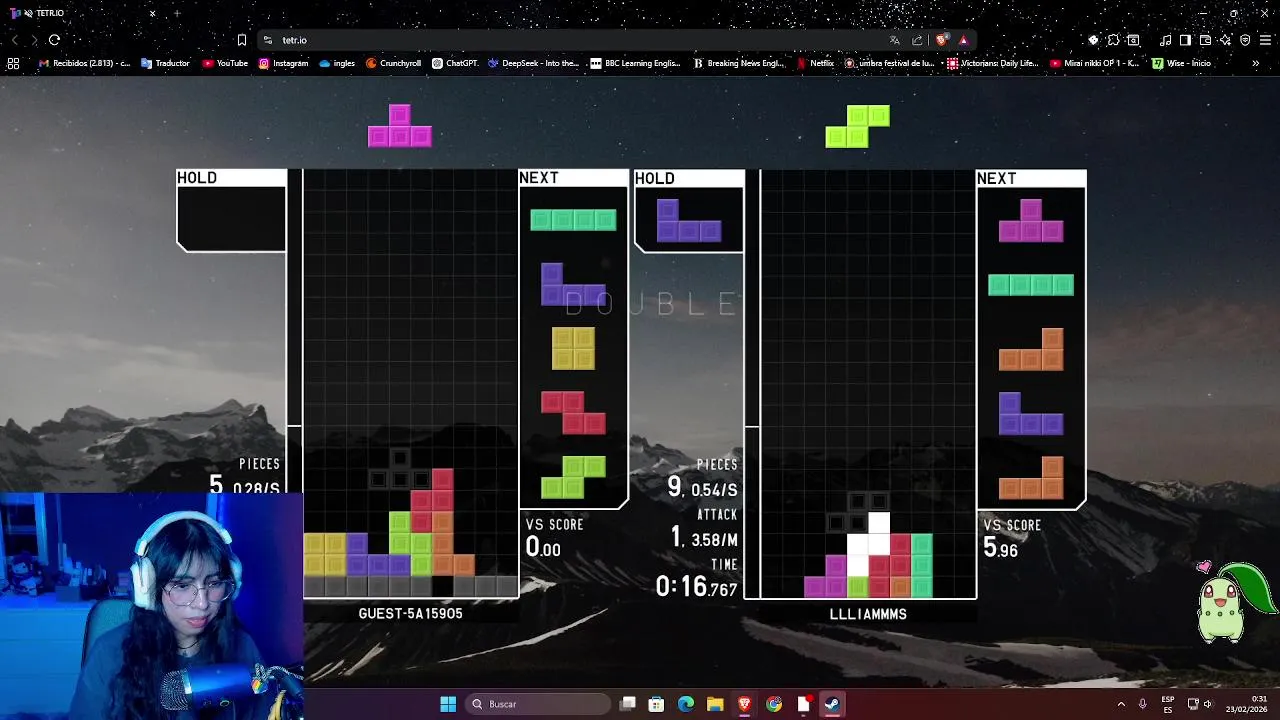The height and width of the screenshot is (720, 1280).
Task: Click the green I piece in left NEXT queue
Action: [573, 220]
